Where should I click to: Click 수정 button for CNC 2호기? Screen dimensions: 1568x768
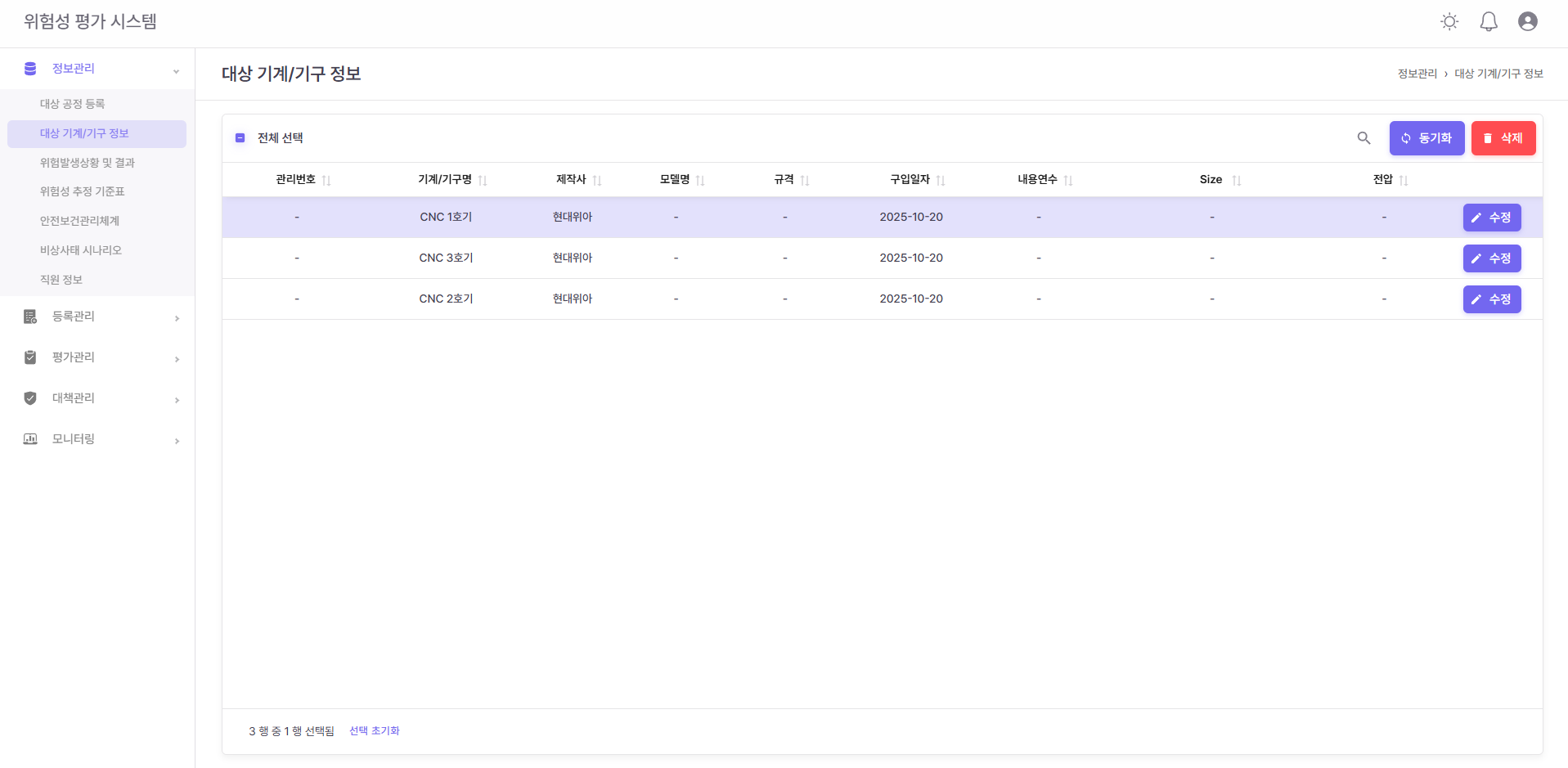tap(1491, 299)
